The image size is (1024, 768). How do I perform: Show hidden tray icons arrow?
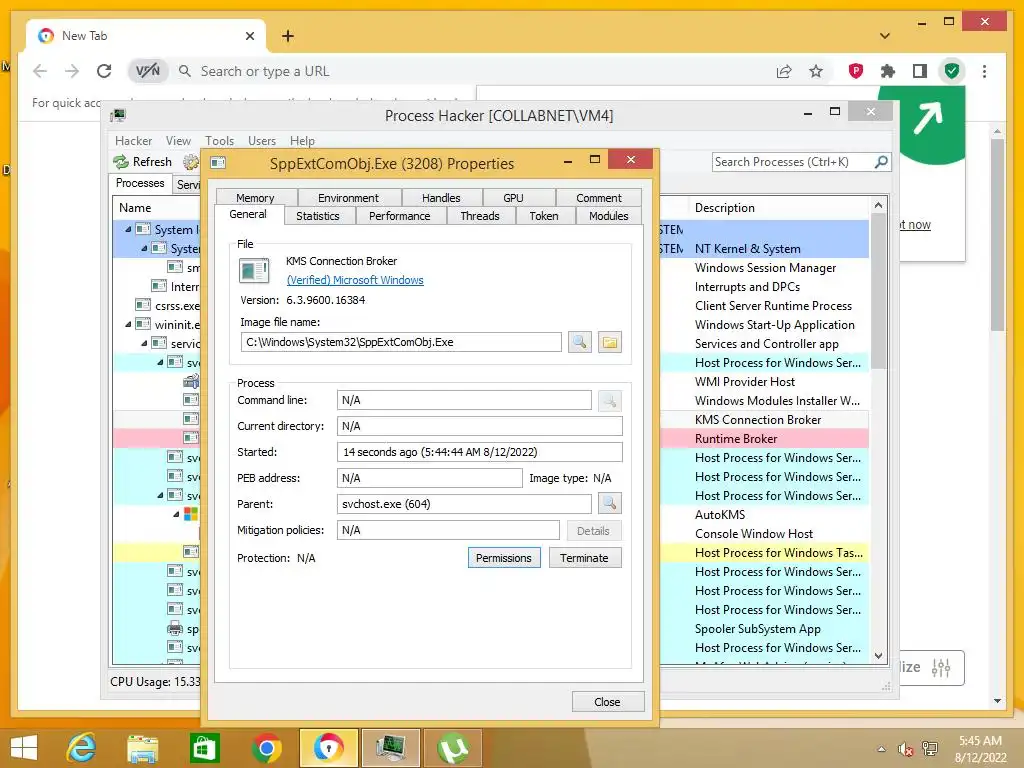(882, 749)
